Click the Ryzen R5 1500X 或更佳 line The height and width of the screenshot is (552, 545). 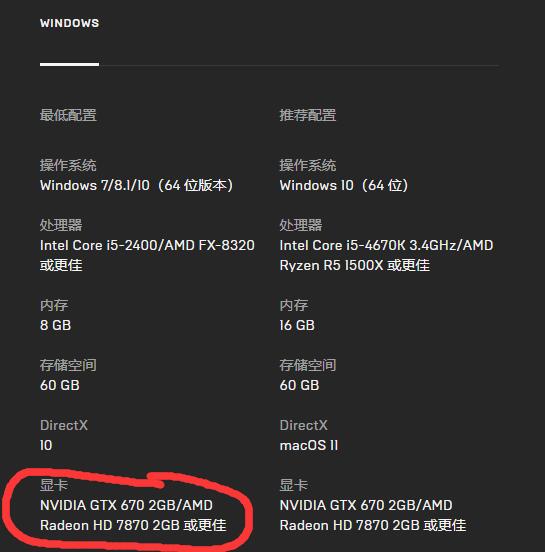pos(355,265)
